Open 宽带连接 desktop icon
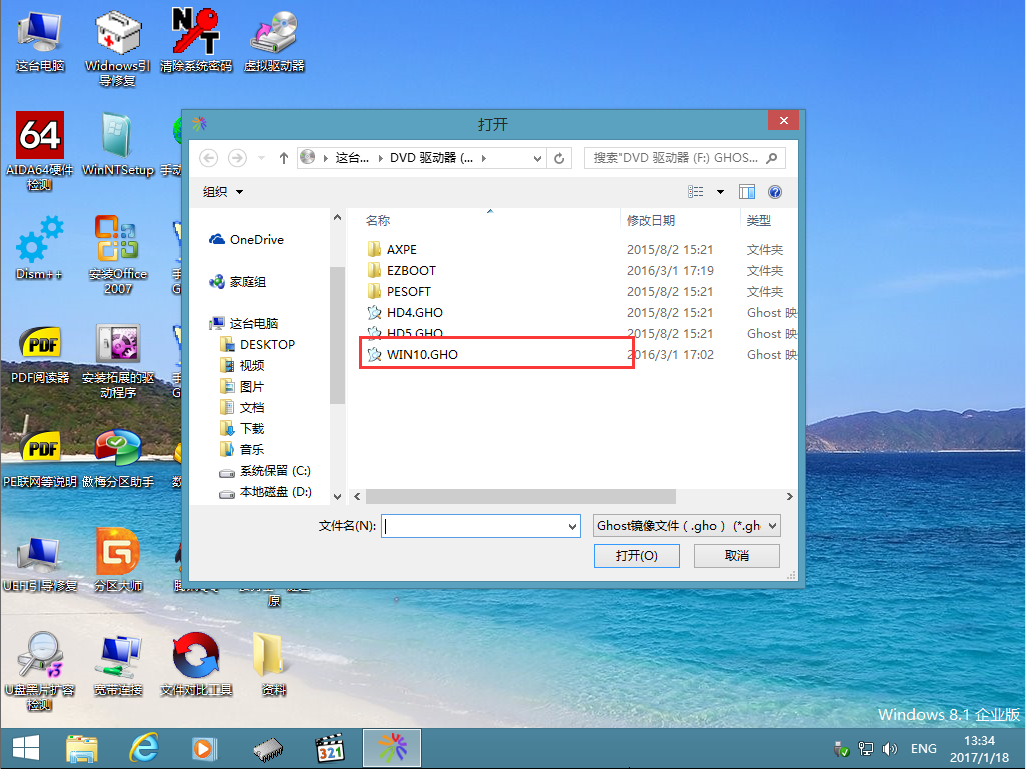 (118, 665)
